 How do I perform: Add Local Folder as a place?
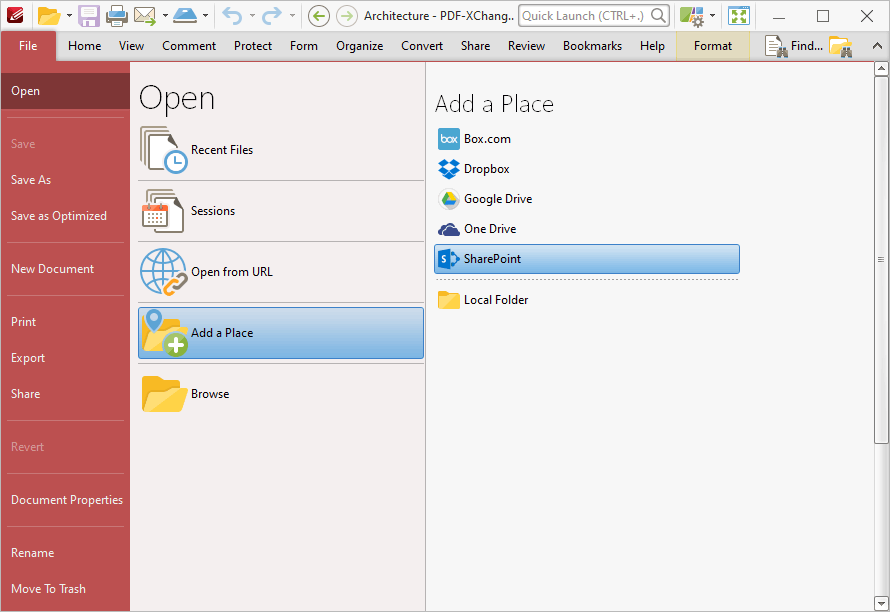[587, 300]
